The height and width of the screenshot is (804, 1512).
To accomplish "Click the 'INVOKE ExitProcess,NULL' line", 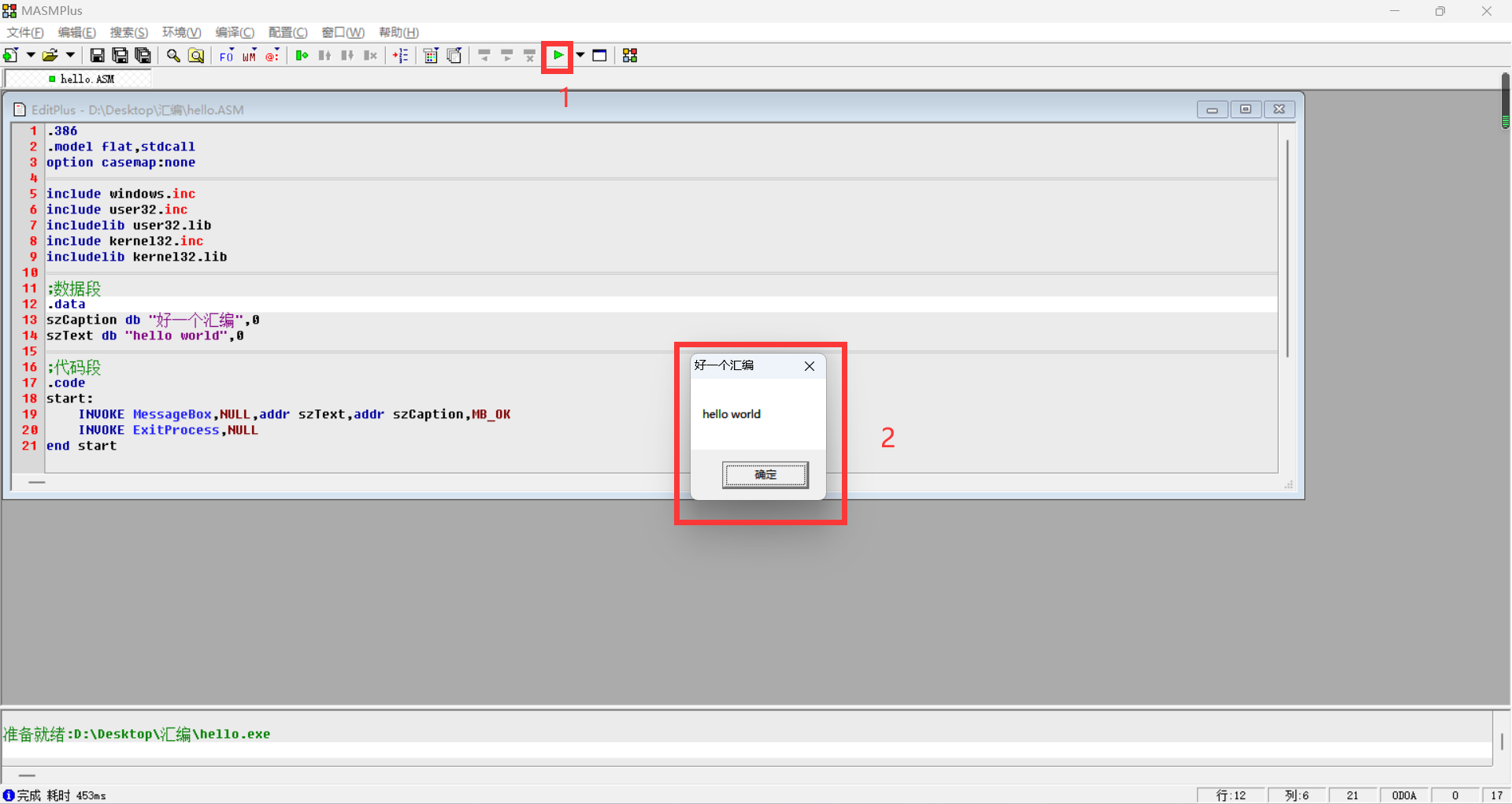I will point(168,430).
